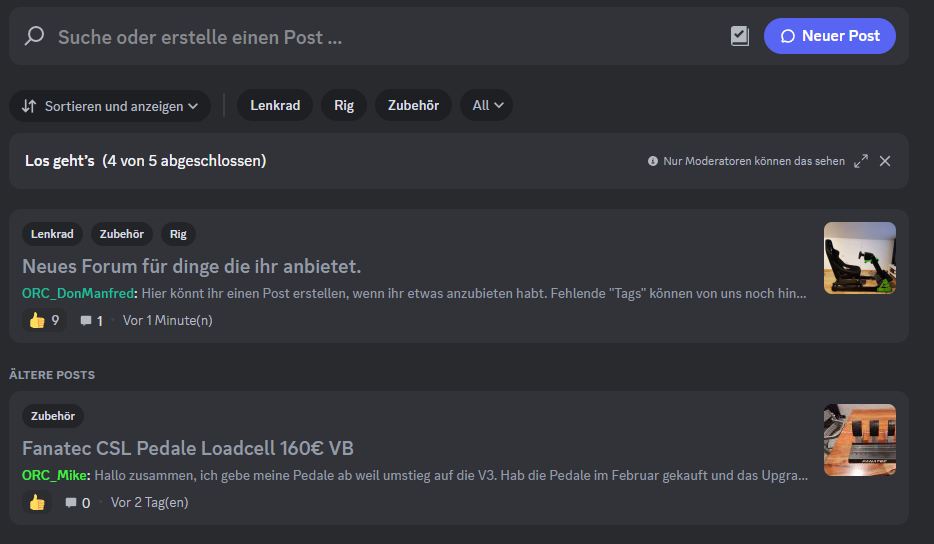Open Fanatec CSL Pedale Loadcell post
934x544 pixels.
(x=188, y=448)
